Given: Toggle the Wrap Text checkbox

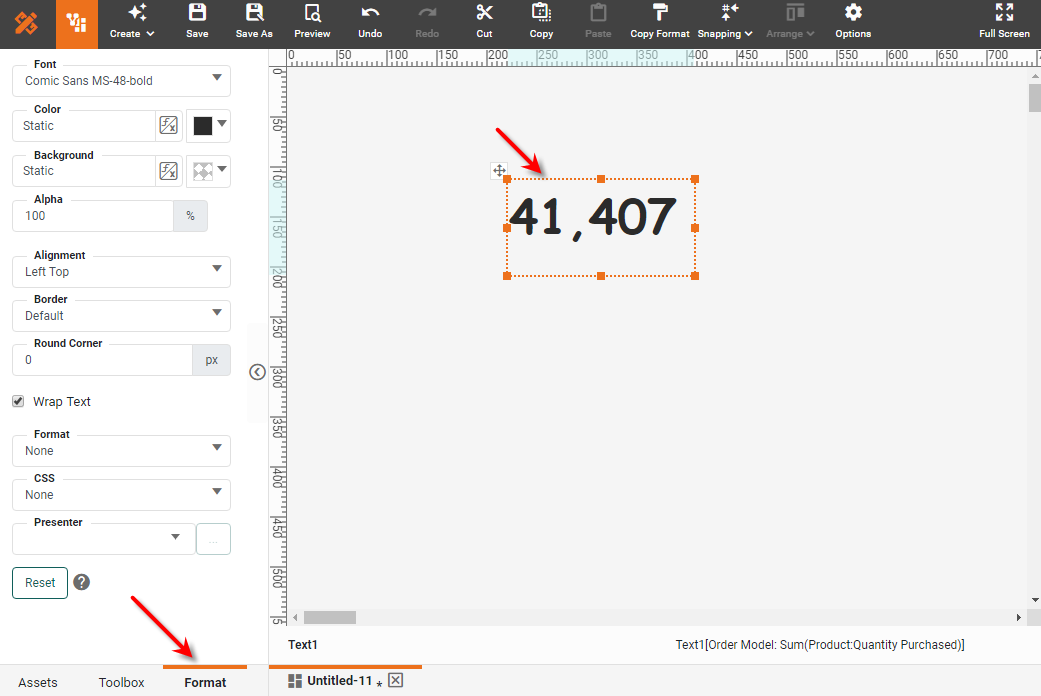Looking at the screenshot, I should tap(17, 401).
